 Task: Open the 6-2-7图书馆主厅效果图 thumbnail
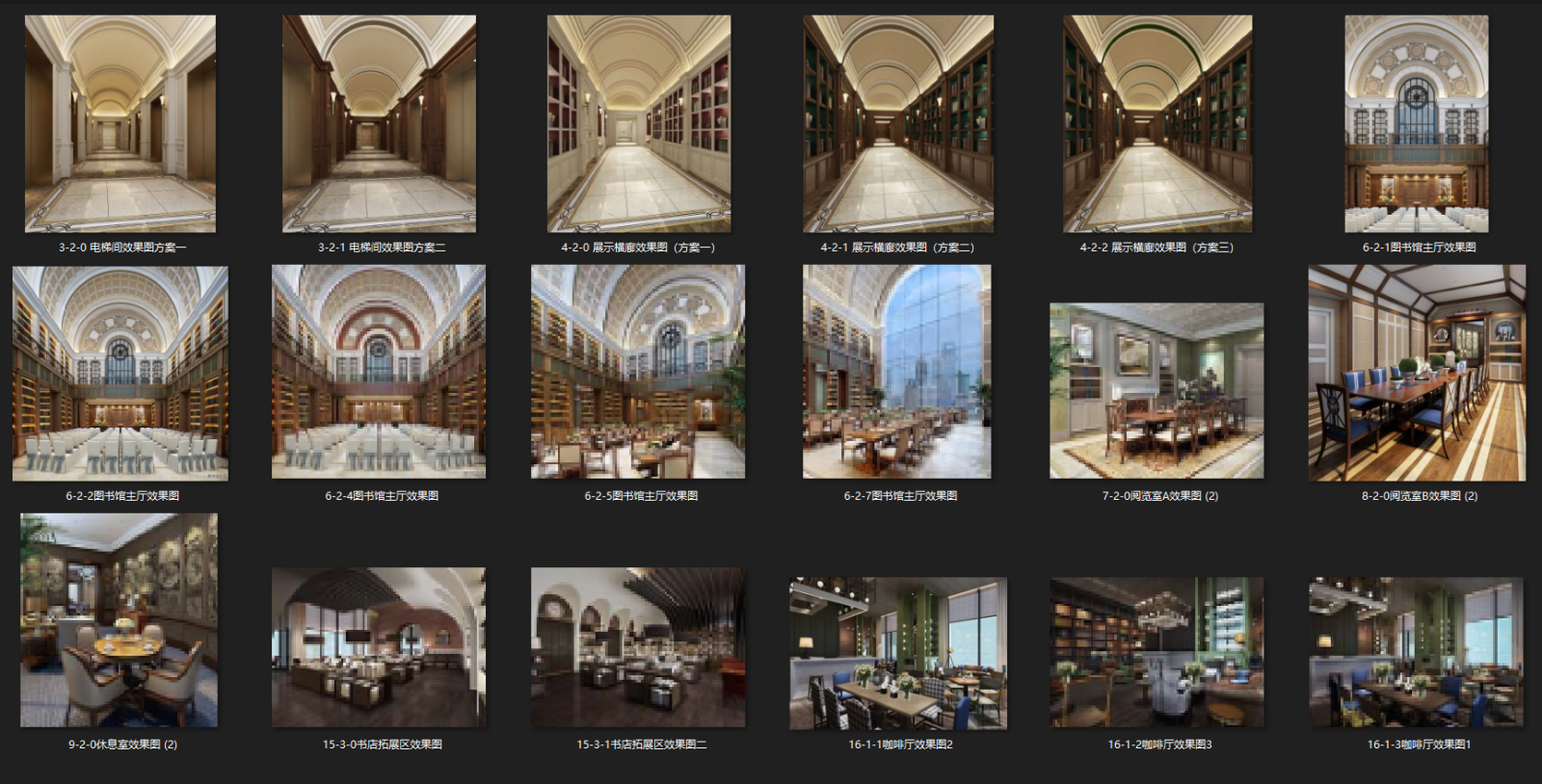click(x=897, y=372)
